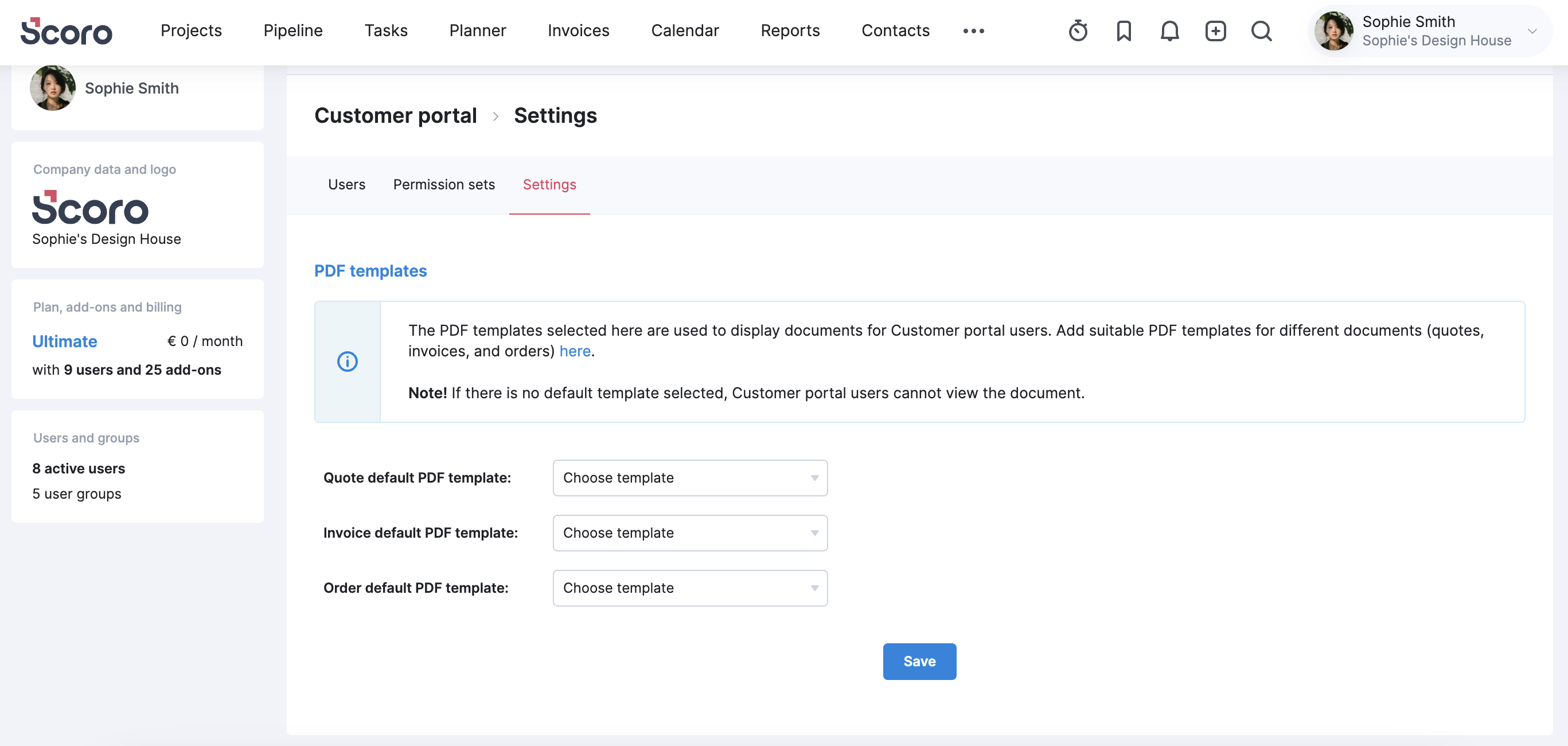Screen dimensions: 1568x746
Task: Open the time tracker stopwatch icon
Action: coord(1078,30)
